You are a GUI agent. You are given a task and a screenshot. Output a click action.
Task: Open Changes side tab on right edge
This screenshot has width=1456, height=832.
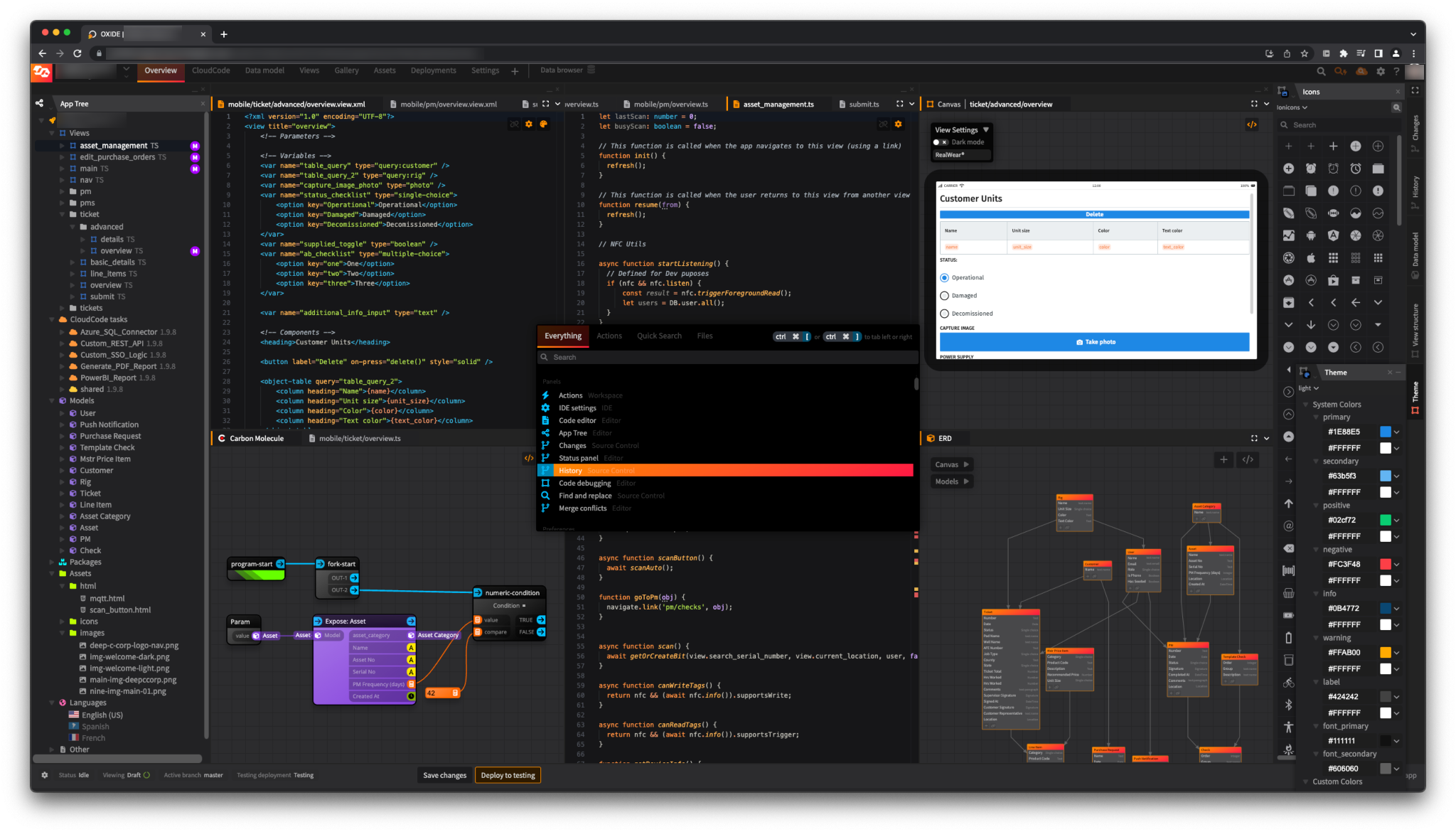[1415, 133]
